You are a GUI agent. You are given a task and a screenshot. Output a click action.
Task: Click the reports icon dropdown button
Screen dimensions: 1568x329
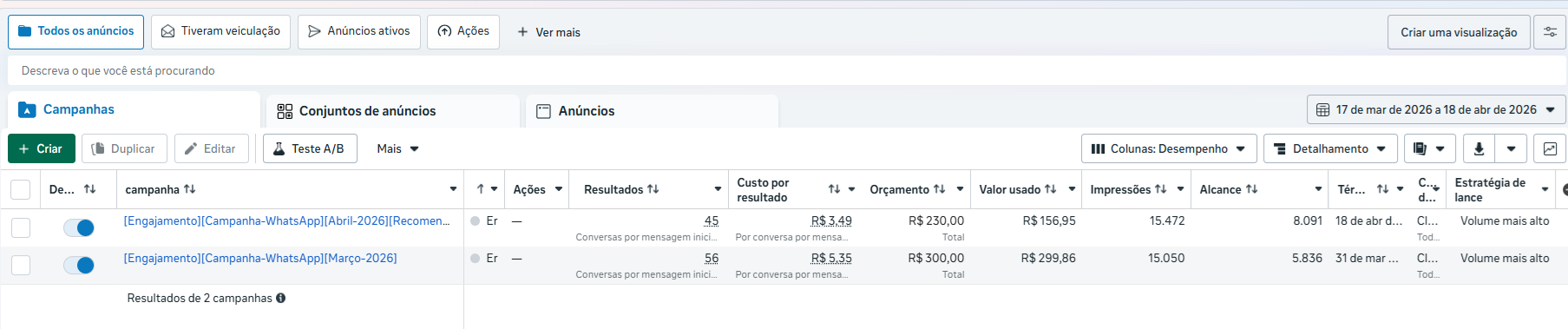[x=1429, y=148]
